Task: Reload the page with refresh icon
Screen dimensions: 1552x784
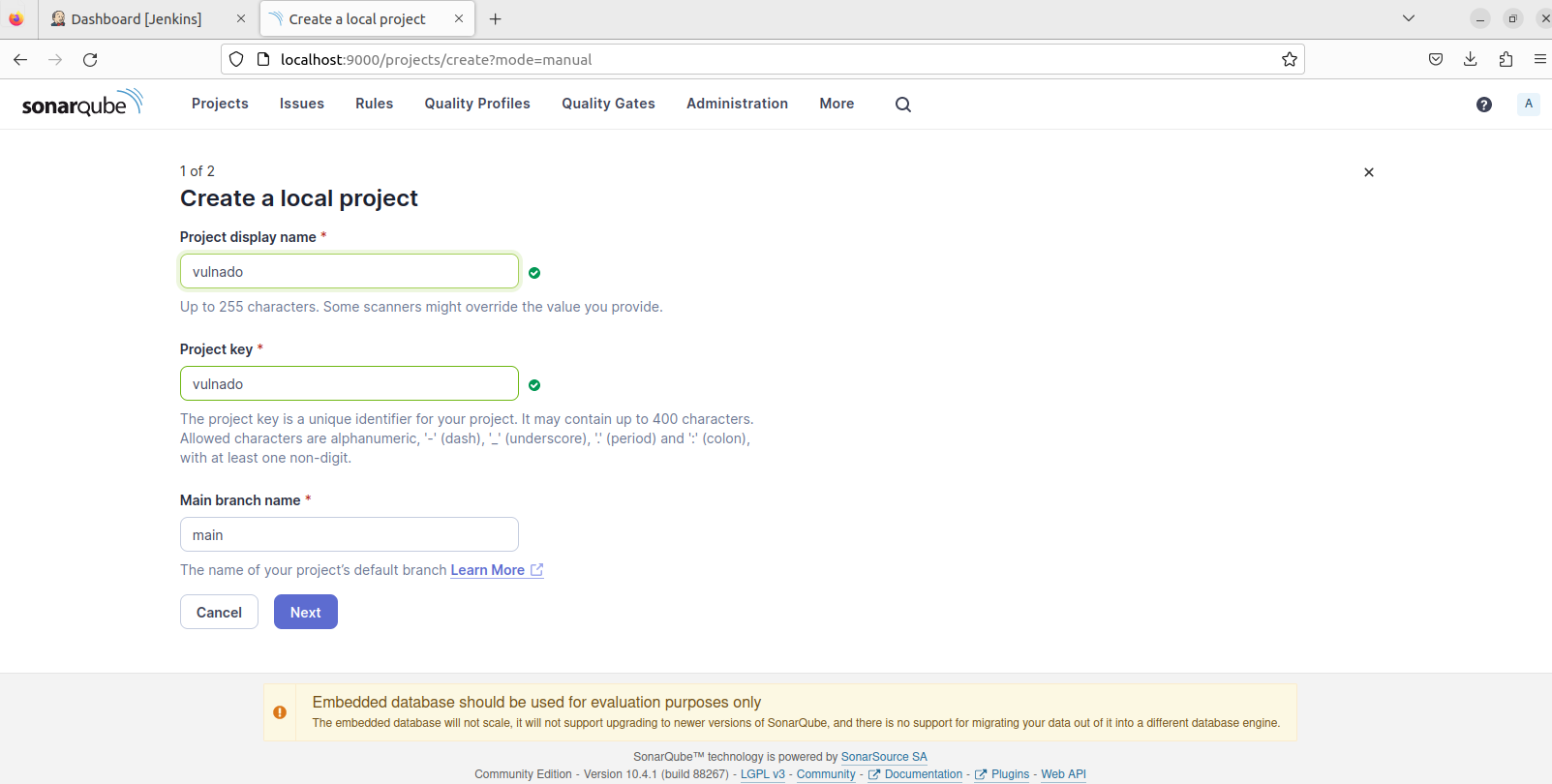Action: [90, 59]
